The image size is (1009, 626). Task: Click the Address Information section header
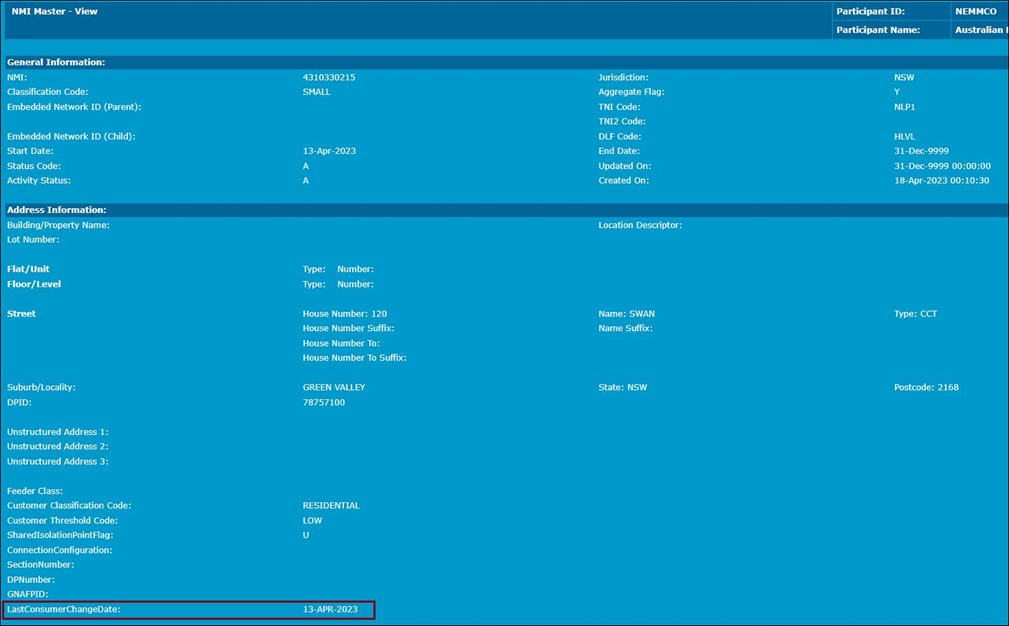tap(56, 210)
